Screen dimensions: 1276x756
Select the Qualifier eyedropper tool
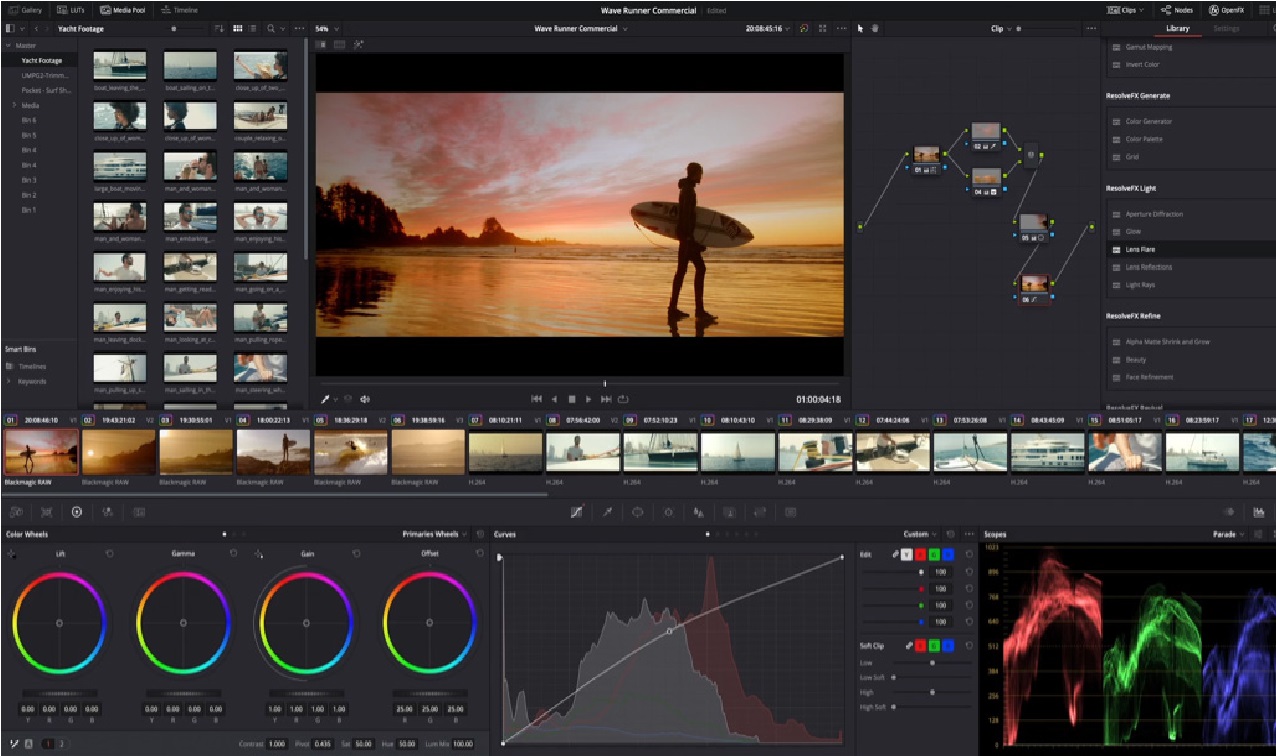[607, 511]
